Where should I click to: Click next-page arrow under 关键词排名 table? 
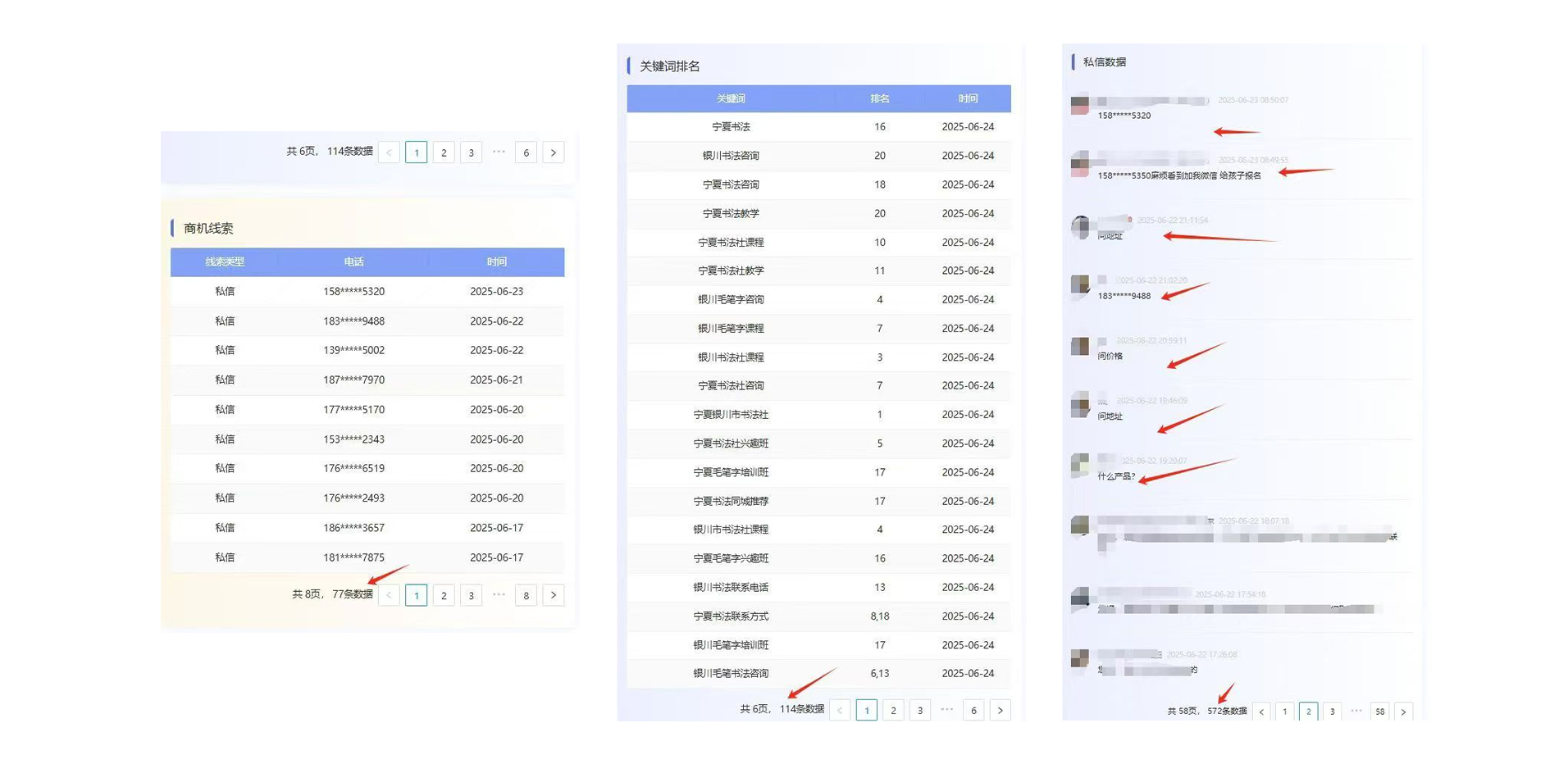[1000, 711]
